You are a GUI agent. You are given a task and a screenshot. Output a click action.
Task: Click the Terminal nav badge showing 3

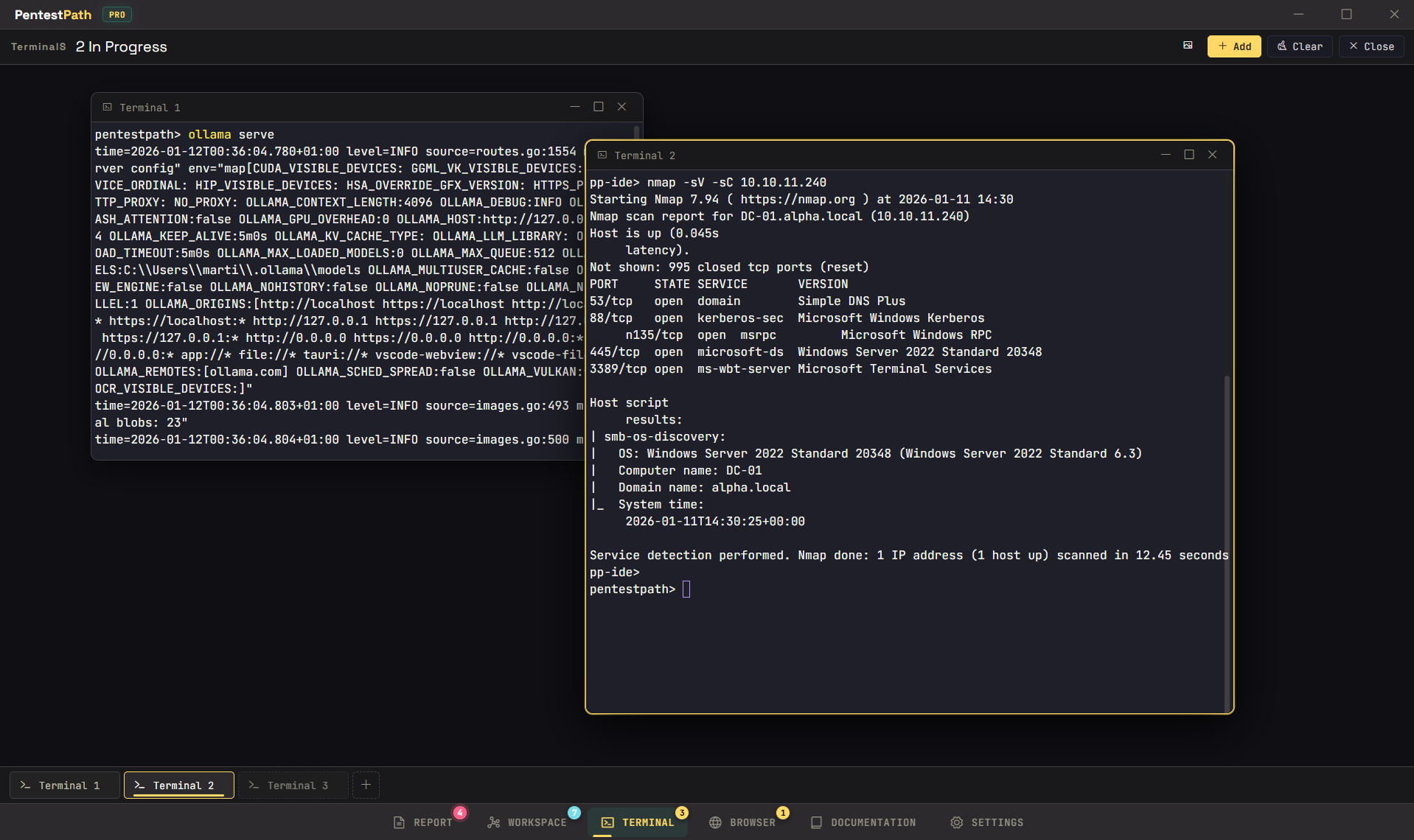coord(682,813)
